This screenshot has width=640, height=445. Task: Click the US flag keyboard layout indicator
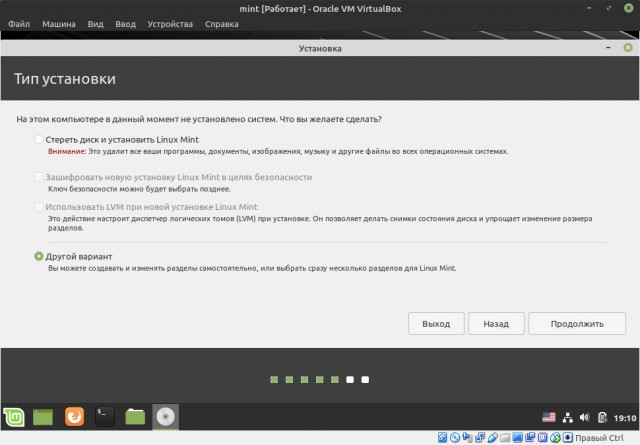point(549,417)
